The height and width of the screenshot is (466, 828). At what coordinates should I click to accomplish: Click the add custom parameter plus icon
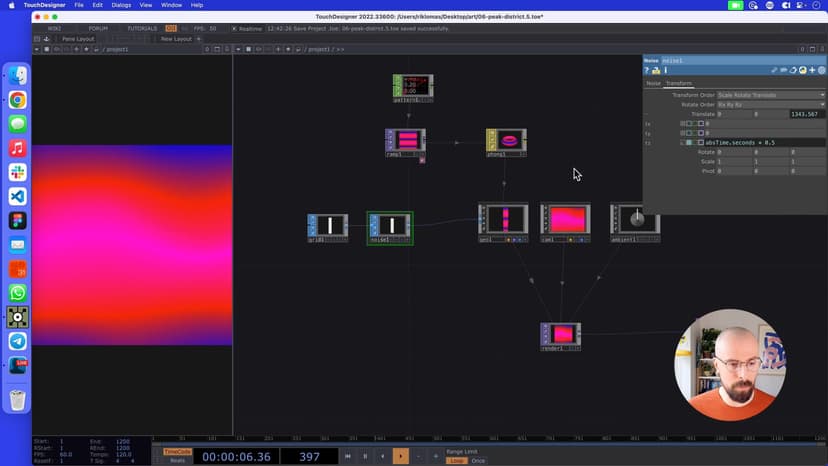(812, 71)
